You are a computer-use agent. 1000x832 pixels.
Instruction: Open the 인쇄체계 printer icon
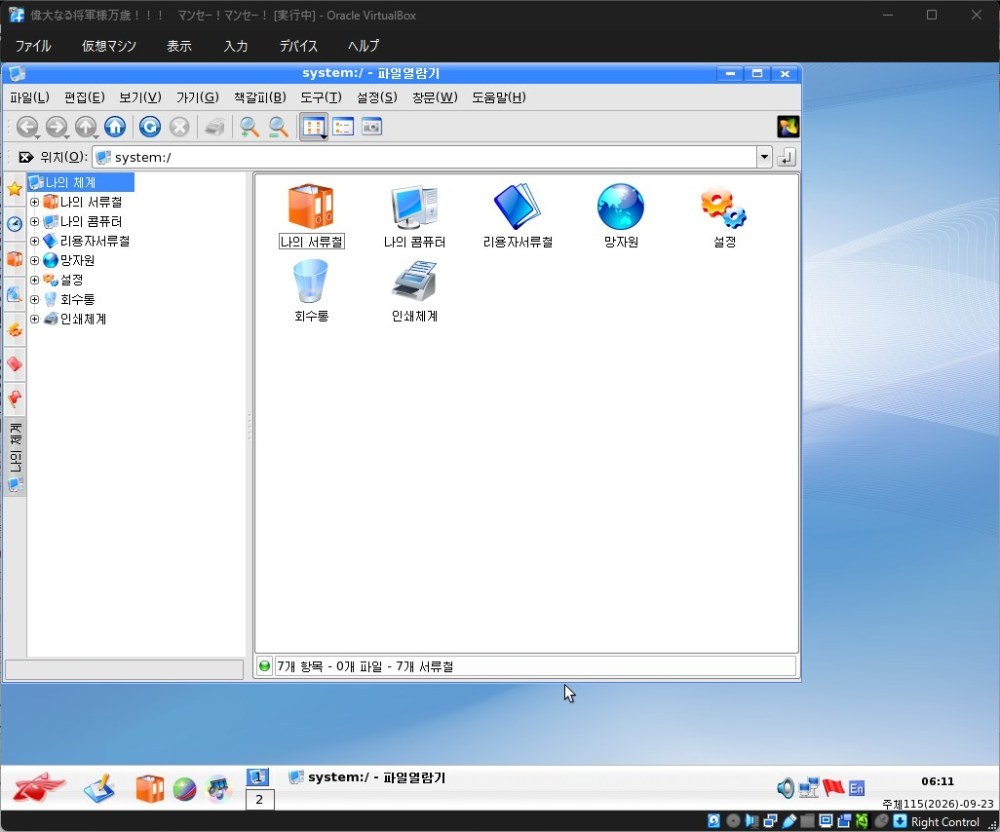tap(415, 291)
